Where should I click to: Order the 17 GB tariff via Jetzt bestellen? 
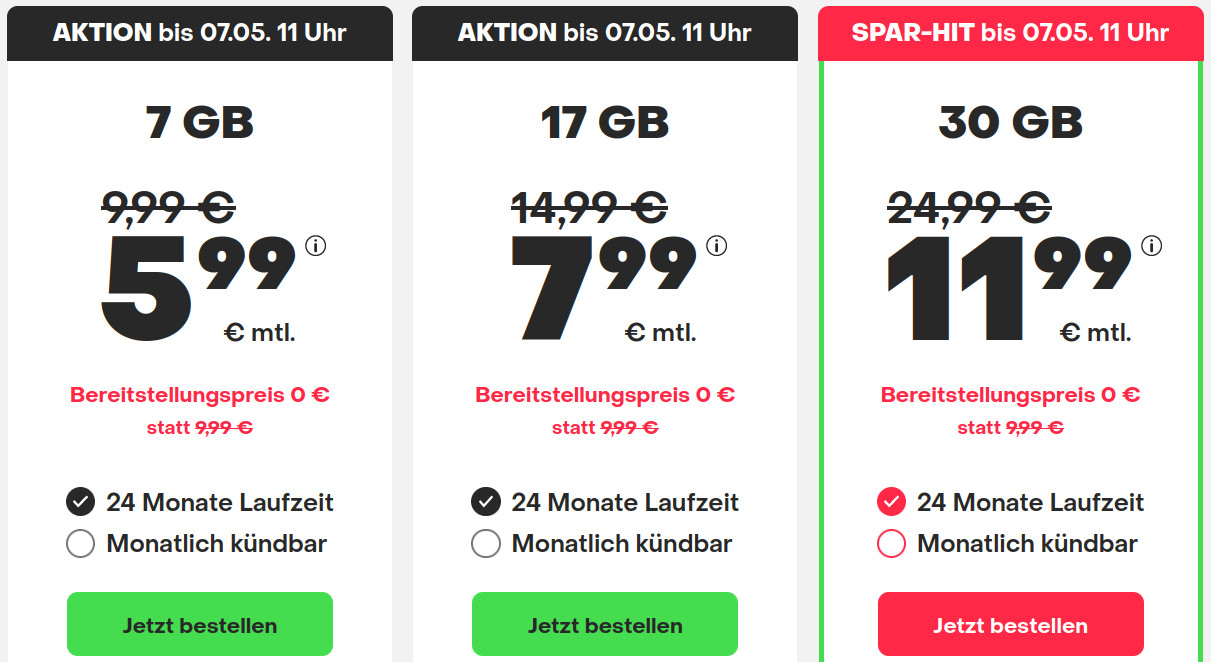(604, 624)
